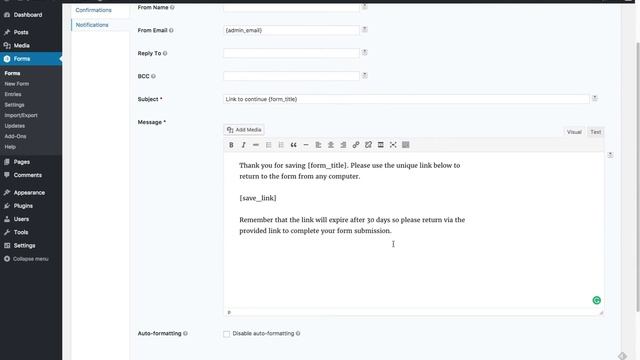Open the Confirmations settings tab

coord(93,10)
